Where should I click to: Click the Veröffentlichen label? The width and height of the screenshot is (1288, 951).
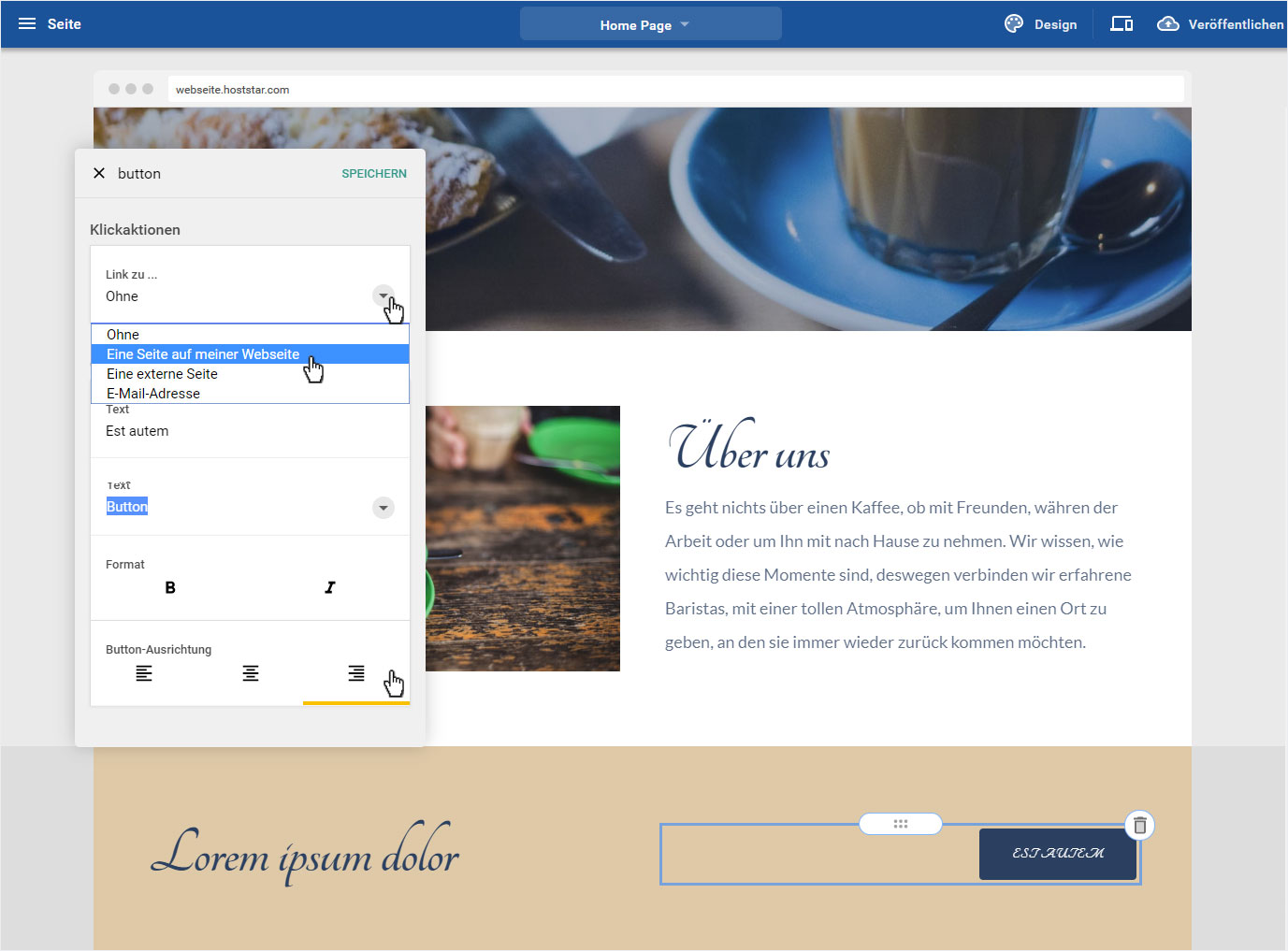[x=1236, y=24]
